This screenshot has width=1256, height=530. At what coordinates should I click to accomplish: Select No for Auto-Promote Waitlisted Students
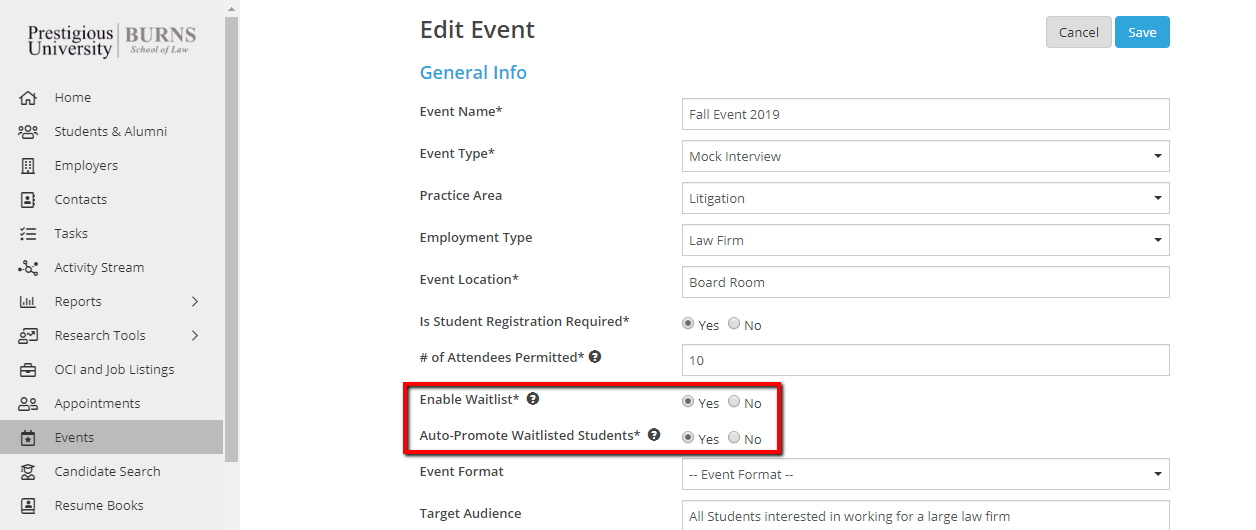point(735,438)
